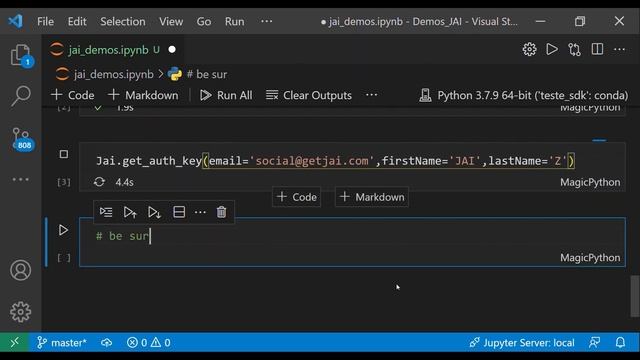Viewport: 640px width, 360px height.
Task: Click Jupyter Server: local status item
Action: 522,342
